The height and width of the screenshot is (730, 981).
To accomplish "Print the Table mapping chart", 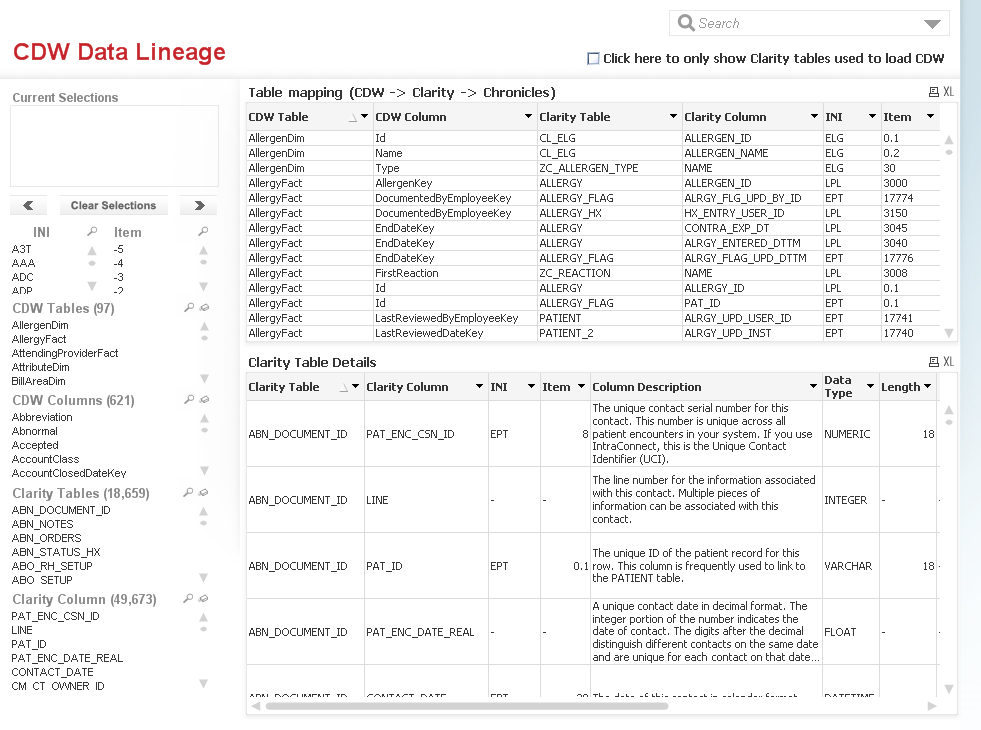I will pos(933,92).
